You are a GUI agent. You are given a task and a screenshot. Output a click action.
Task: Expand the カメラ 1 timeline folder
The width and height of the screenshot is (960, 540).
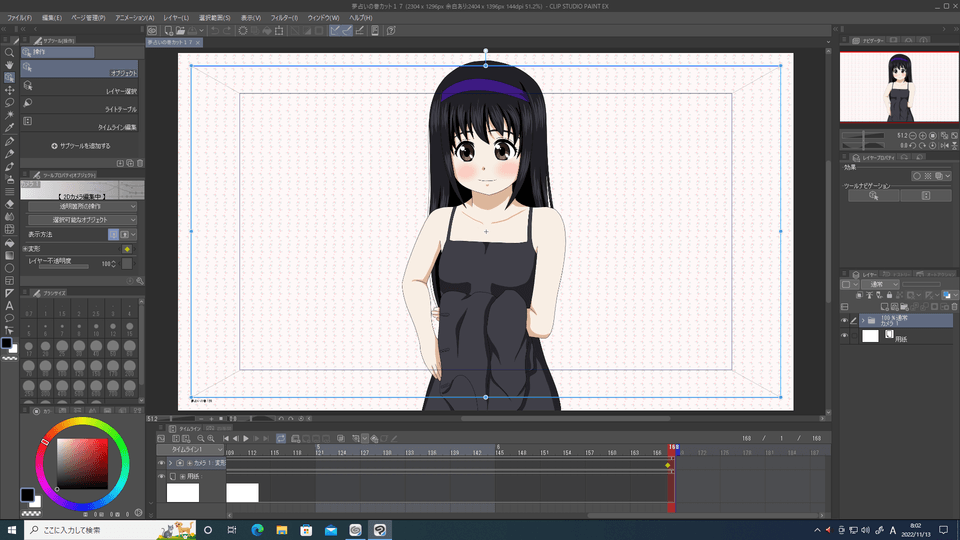click(x=171, y=463)
